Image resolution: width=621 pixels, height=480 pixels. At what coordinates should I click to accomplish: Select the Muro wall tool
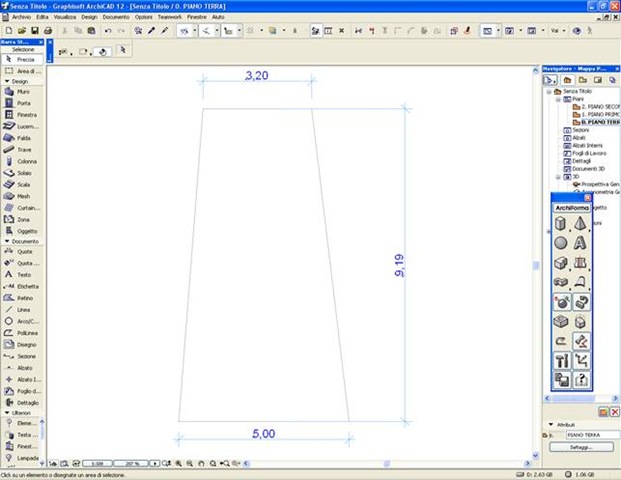point(23,91)
